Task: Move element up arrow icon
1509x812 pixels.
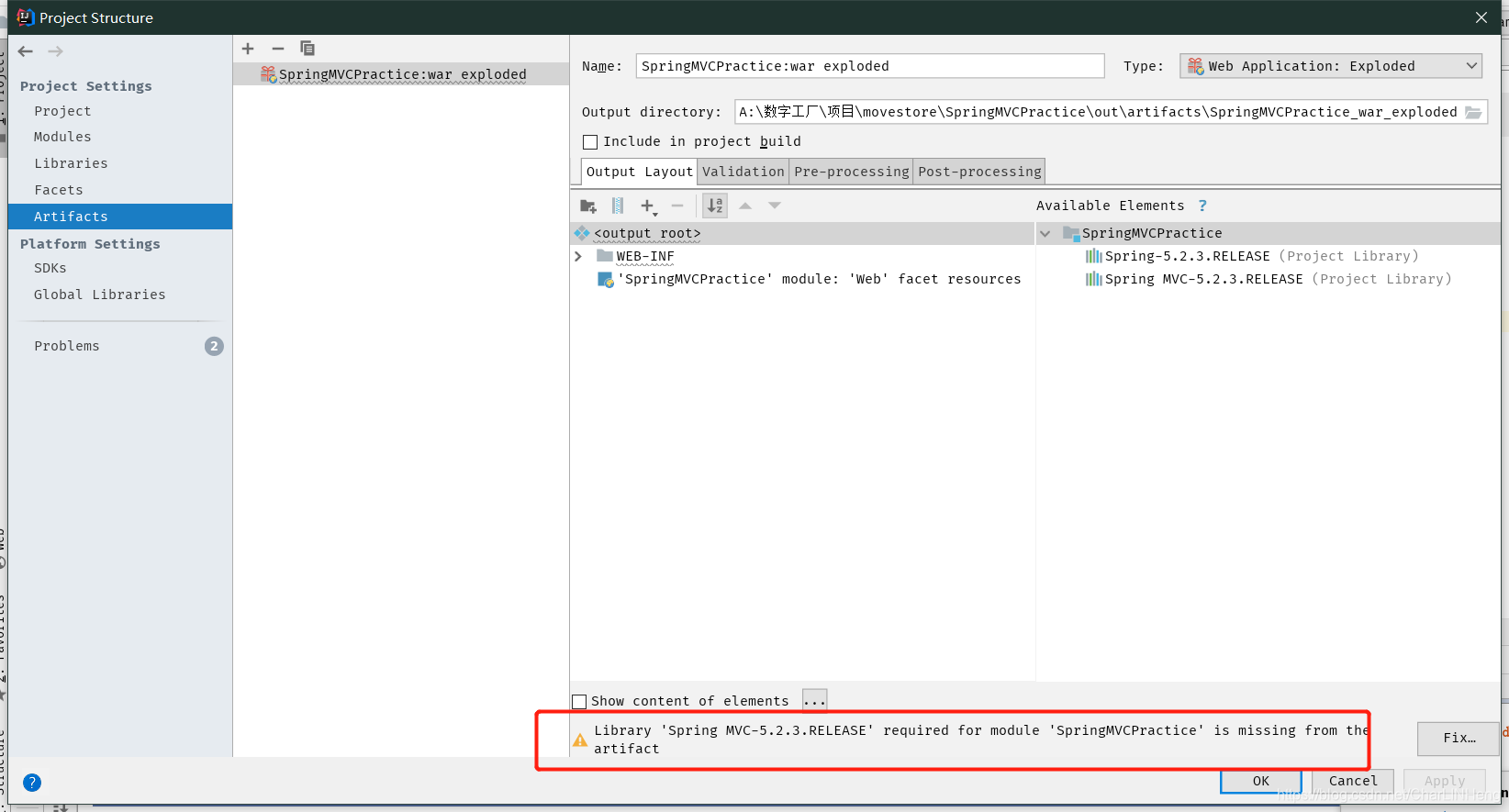Action: [x=745, y=206]
